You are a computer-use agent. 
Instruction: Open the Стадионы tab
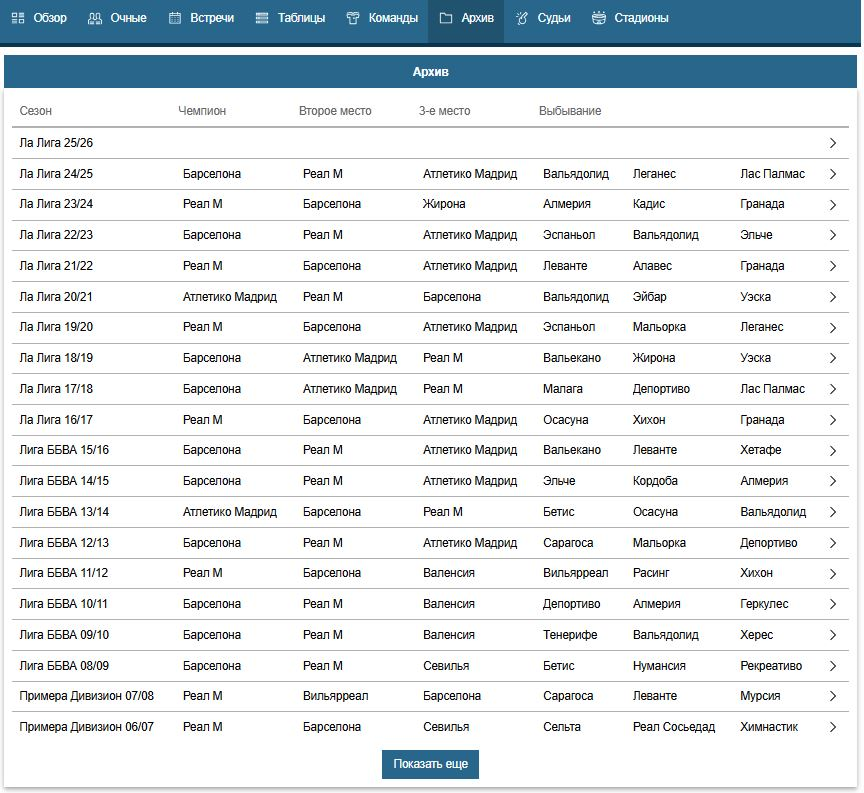coord(641,18)
